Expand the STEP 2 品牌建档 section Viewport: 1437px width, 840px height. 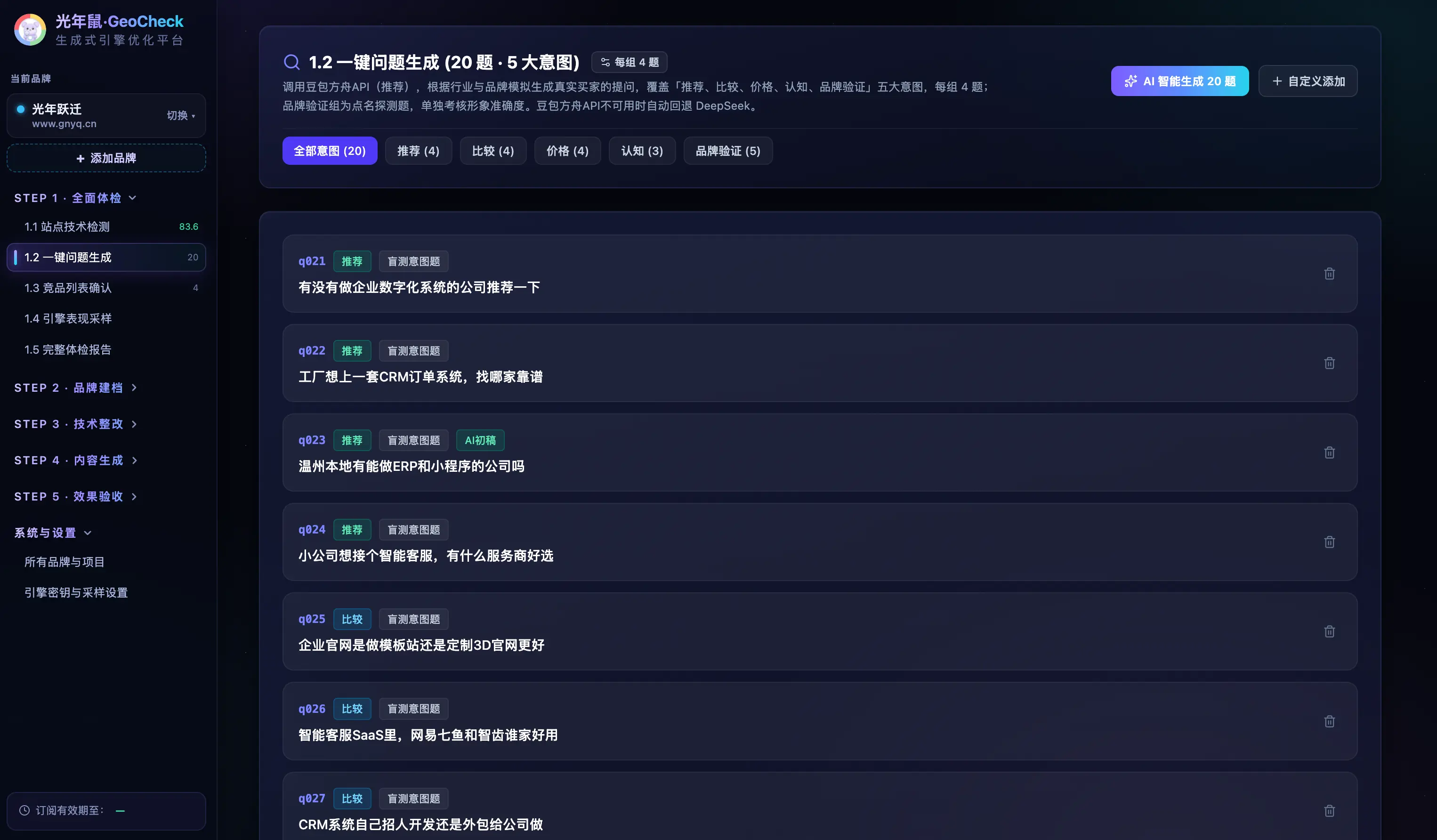tap(75, 388)
